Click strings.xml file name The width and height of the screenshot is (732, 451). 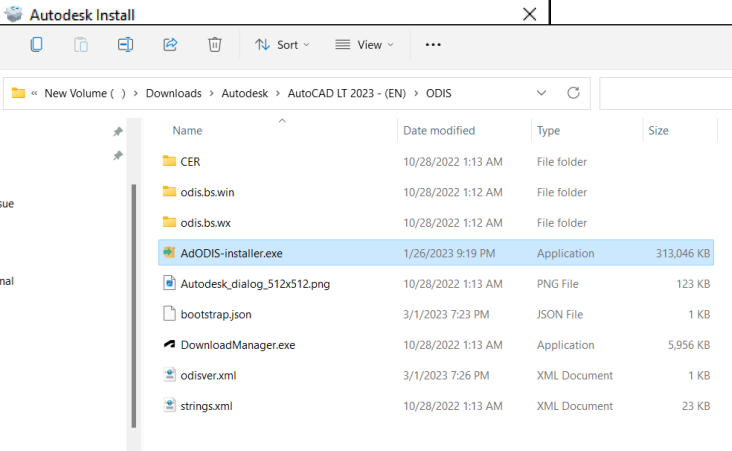click(x=206, y=406)
